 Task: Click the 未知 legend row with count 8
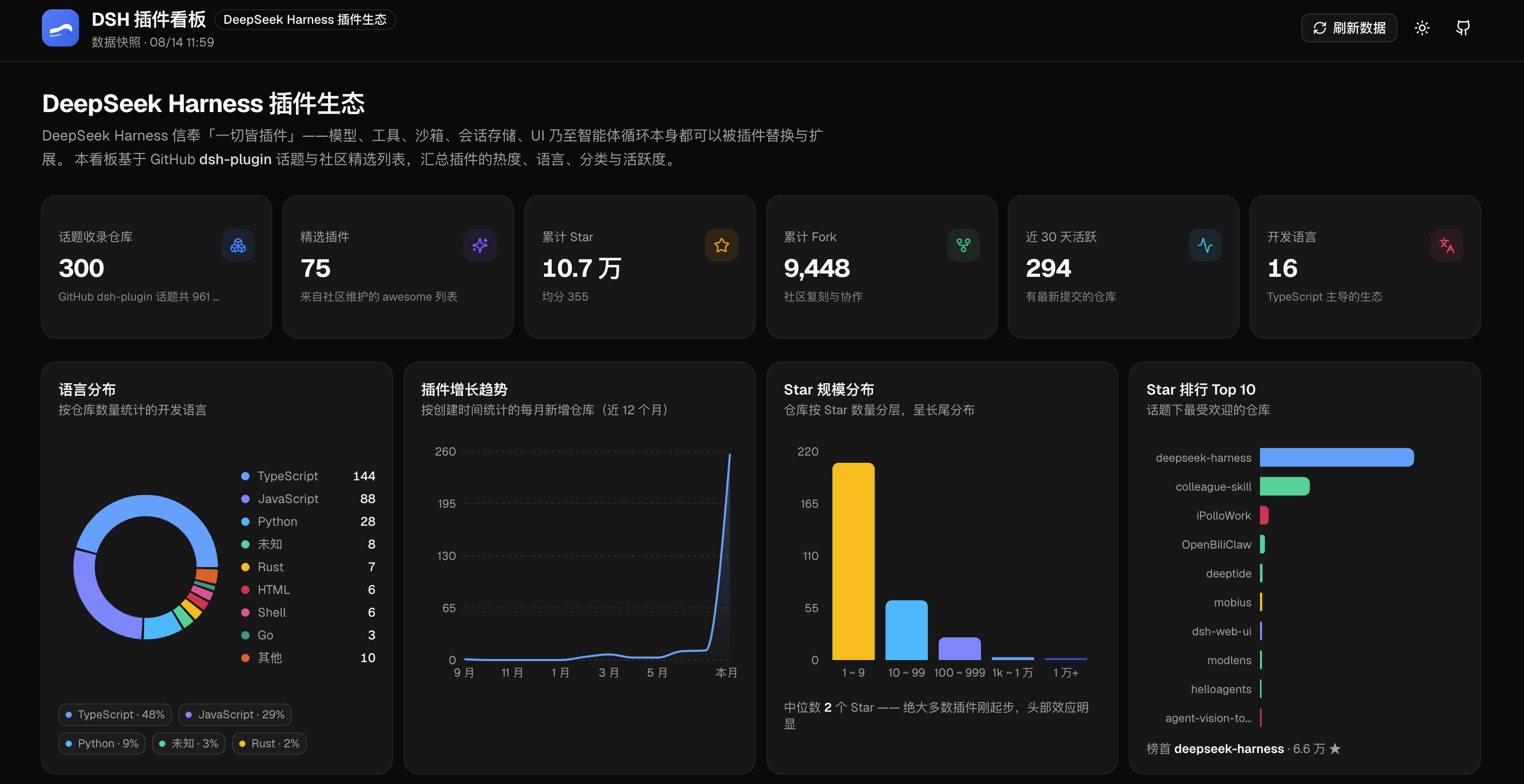coord(307,544)
